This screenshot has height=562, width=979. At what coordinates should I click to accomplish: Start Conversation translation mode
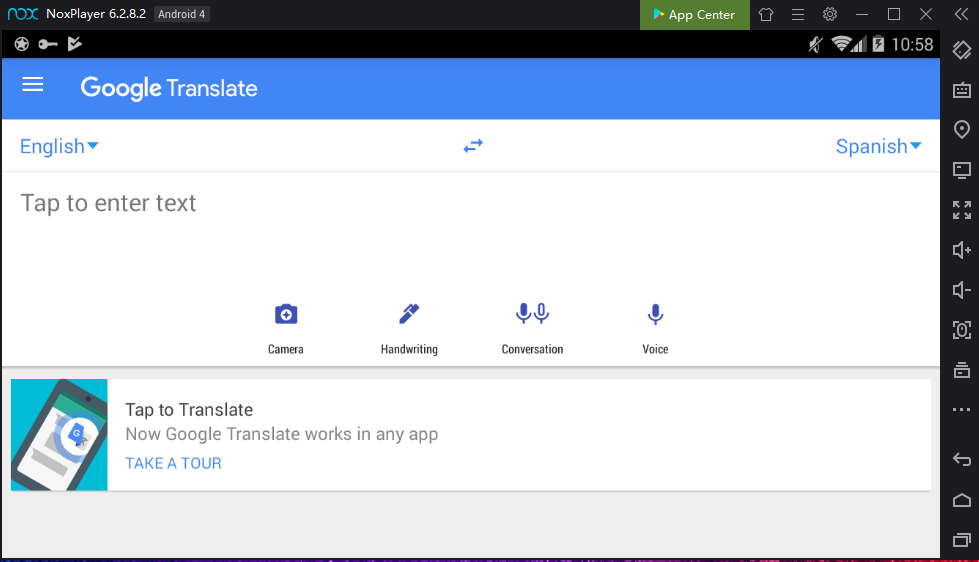533,328
